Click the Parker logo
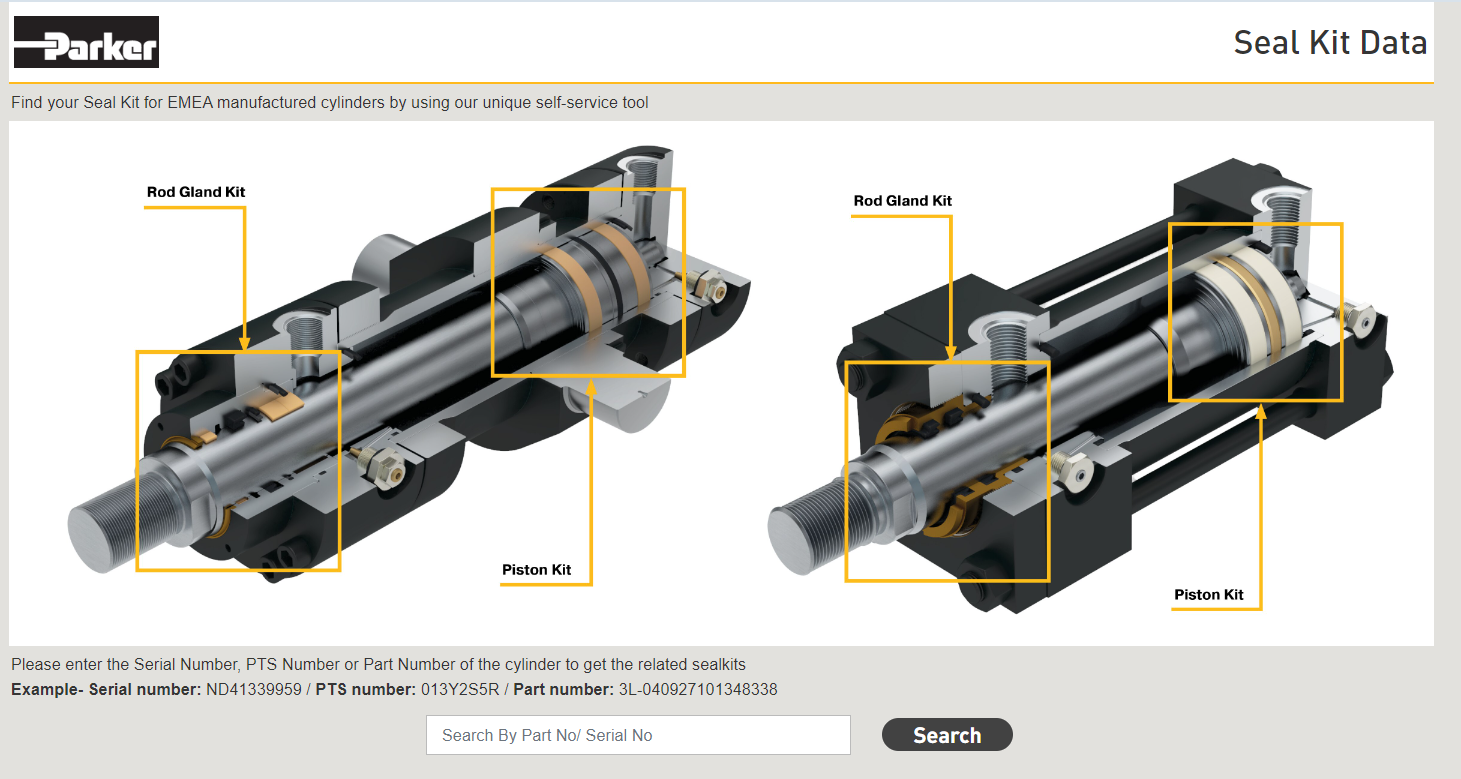The width and height of the screenshot is (1461, 779). pos(86,42)
